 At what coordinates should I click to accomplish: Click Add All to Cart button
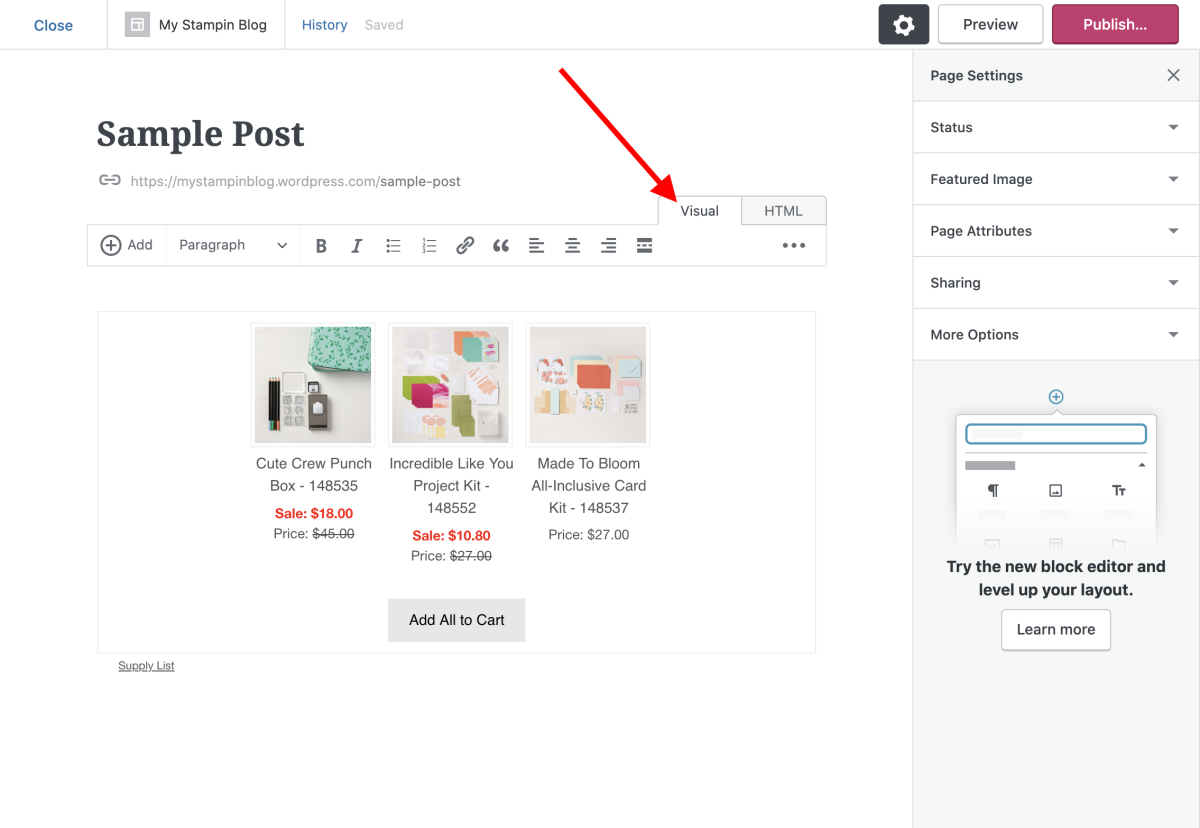[457, 620]
